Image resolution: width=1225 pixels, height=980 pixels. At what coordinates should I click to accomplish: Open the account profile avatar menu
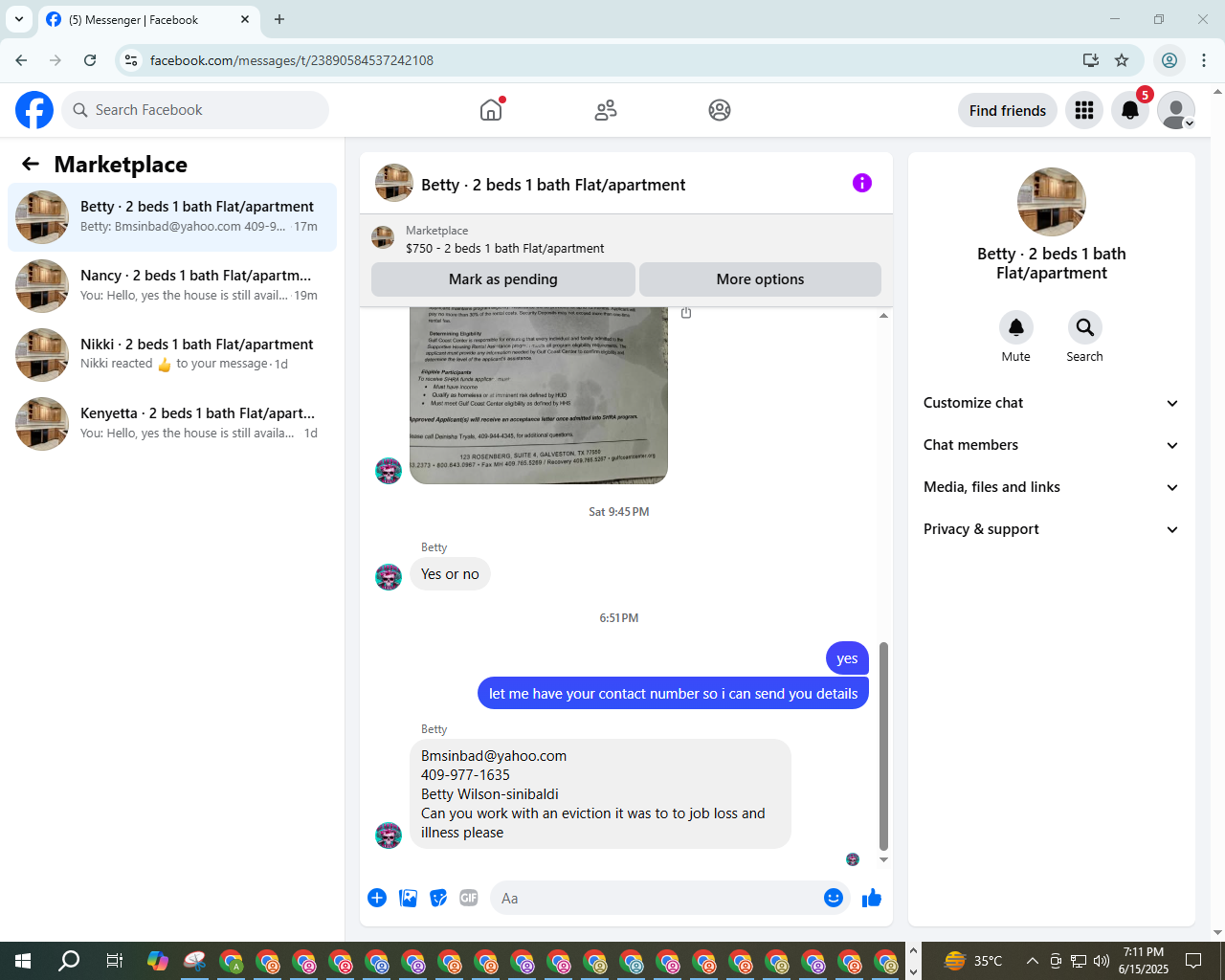click(1176, 110)
